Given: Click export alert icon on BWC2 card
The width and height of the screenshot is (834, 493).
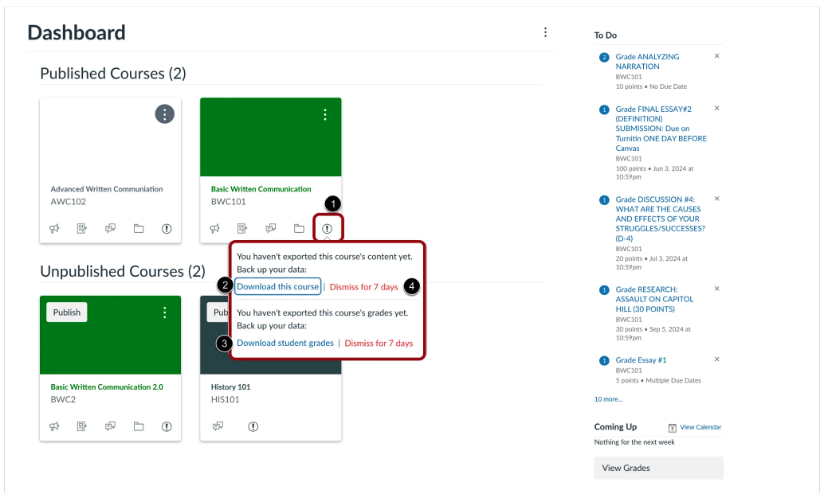Looking at the screenshot, I should [x=166, y=427].
